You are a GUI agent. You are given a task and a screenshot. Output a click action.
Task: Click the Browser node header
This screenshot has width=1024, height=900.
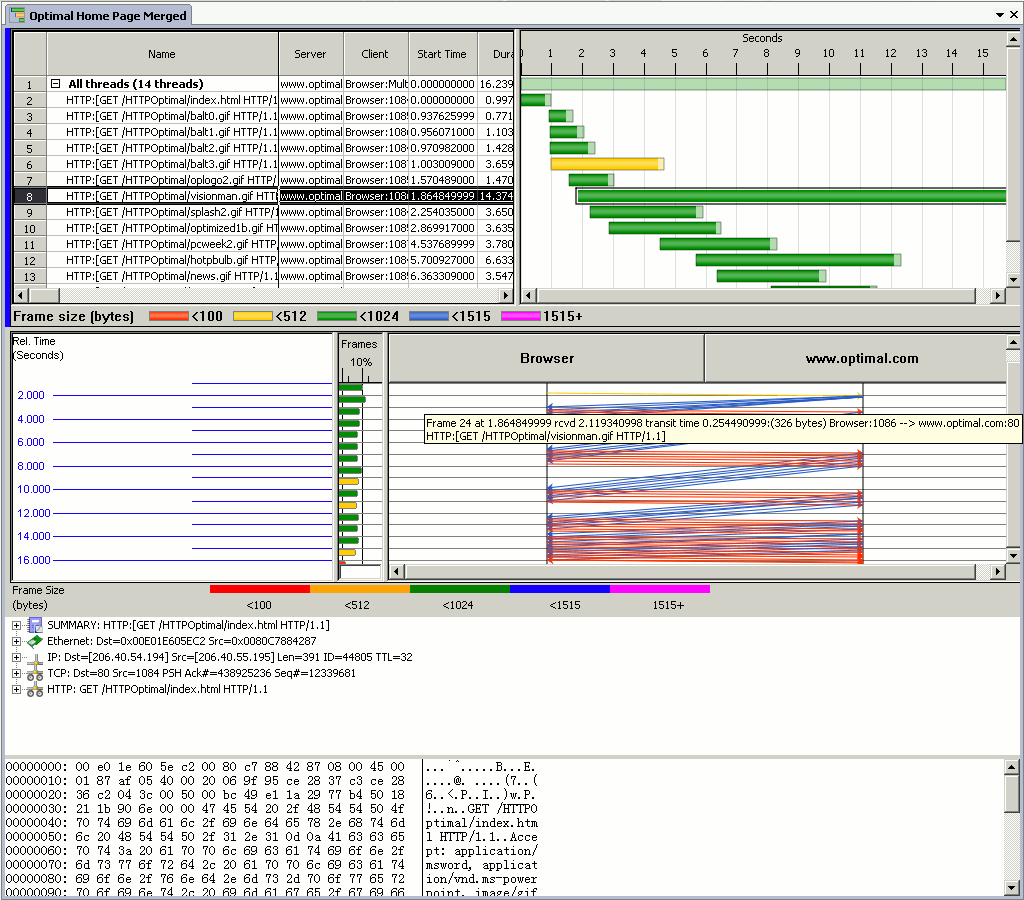pyautogui.click(x=547, y=359)
